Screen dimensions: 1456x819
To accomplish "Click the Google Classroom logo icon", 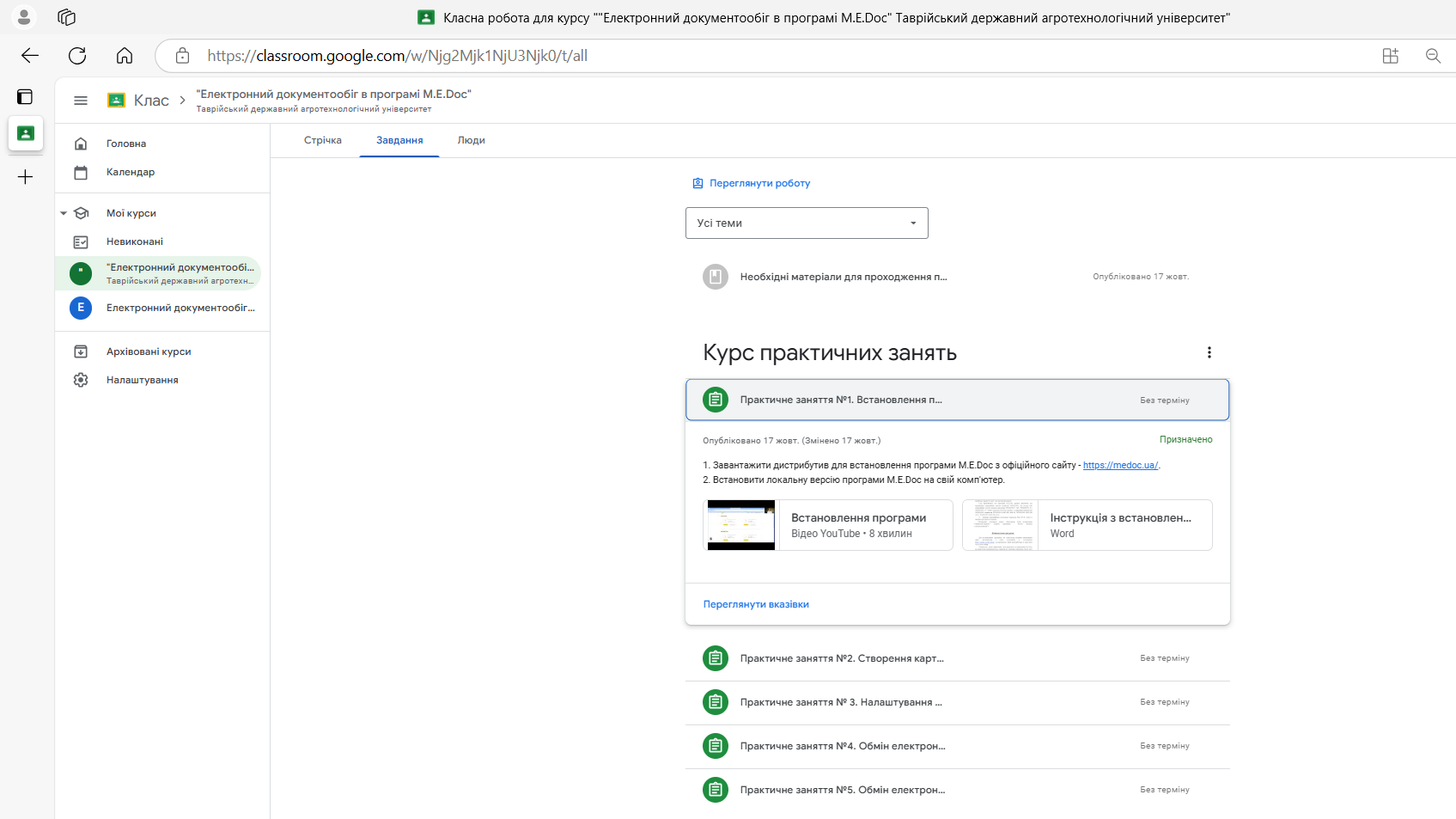I will coord(116,101).
